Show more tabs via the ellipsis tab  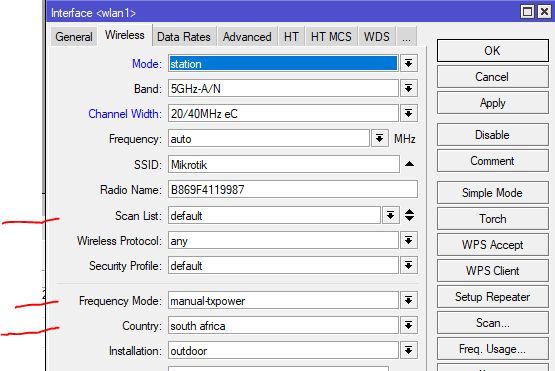[x=406, y=36]
